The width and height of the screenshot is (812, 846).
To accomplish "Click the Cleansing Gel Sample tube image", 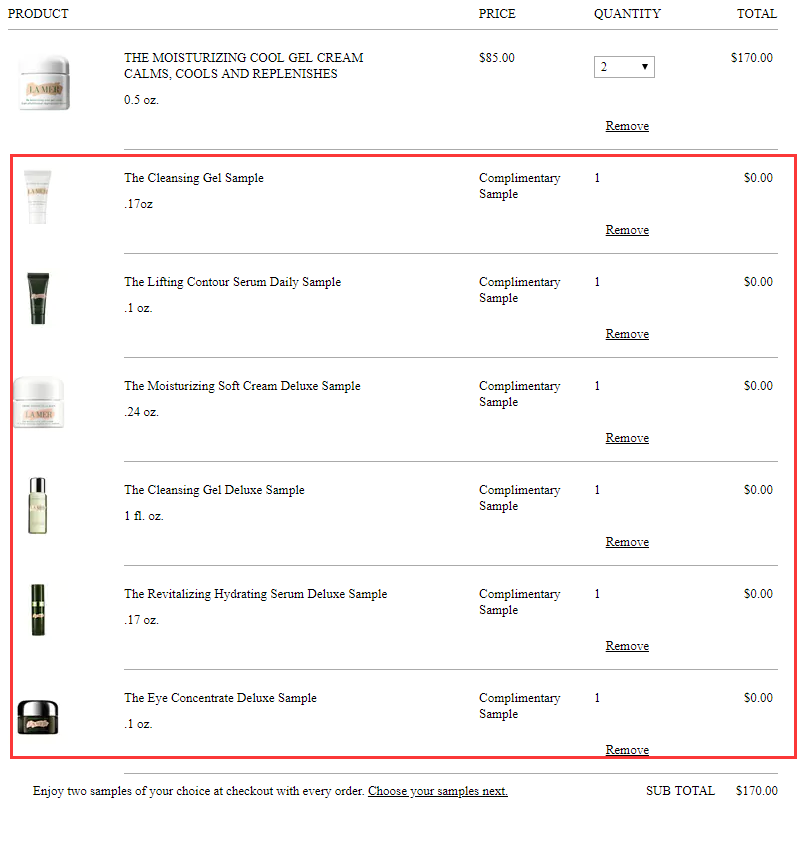I will 38,196.
